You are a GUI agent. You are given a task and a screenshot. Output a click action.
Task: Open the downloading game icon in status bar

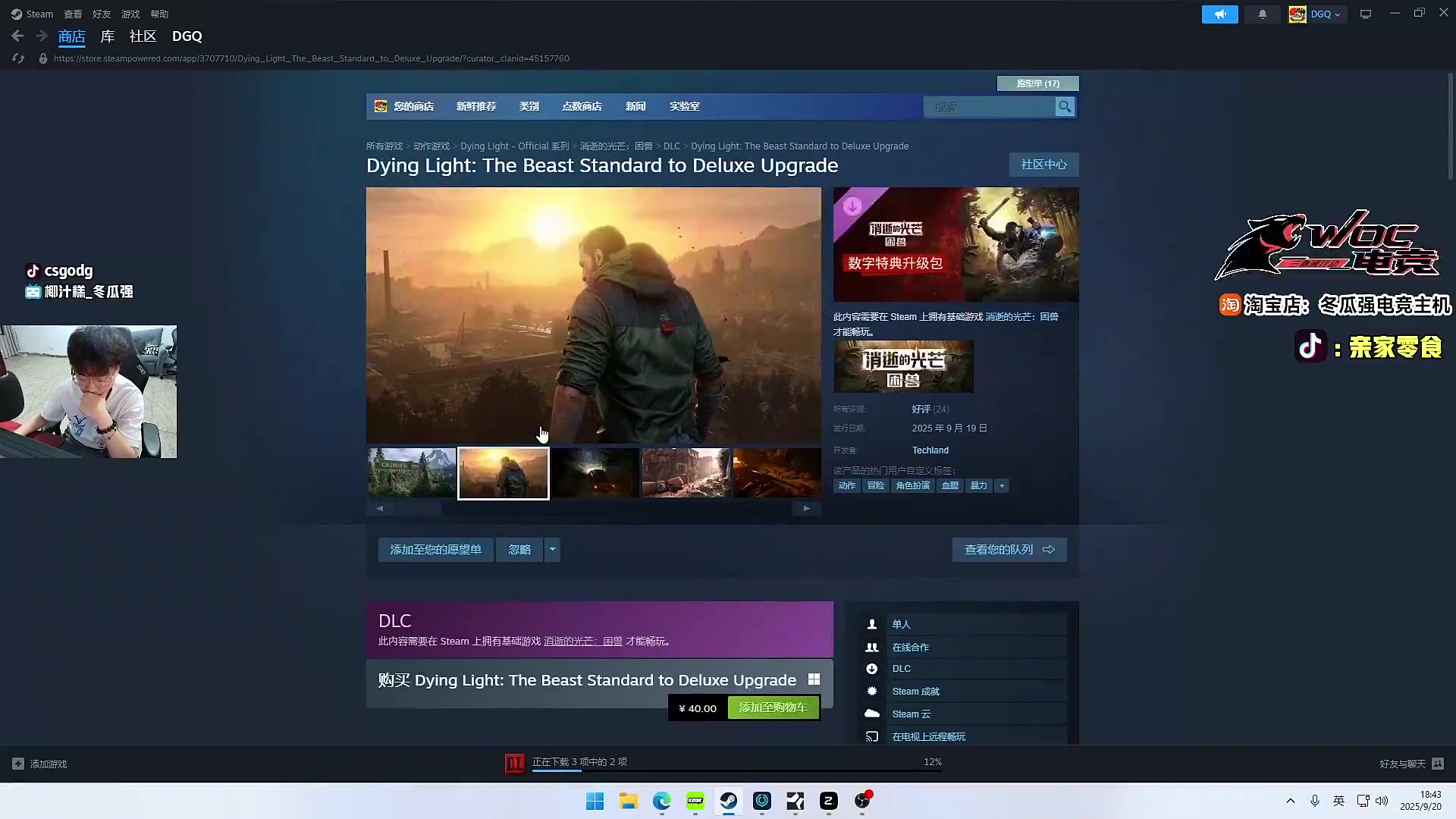pyautogui.click(x=515, y=764)
